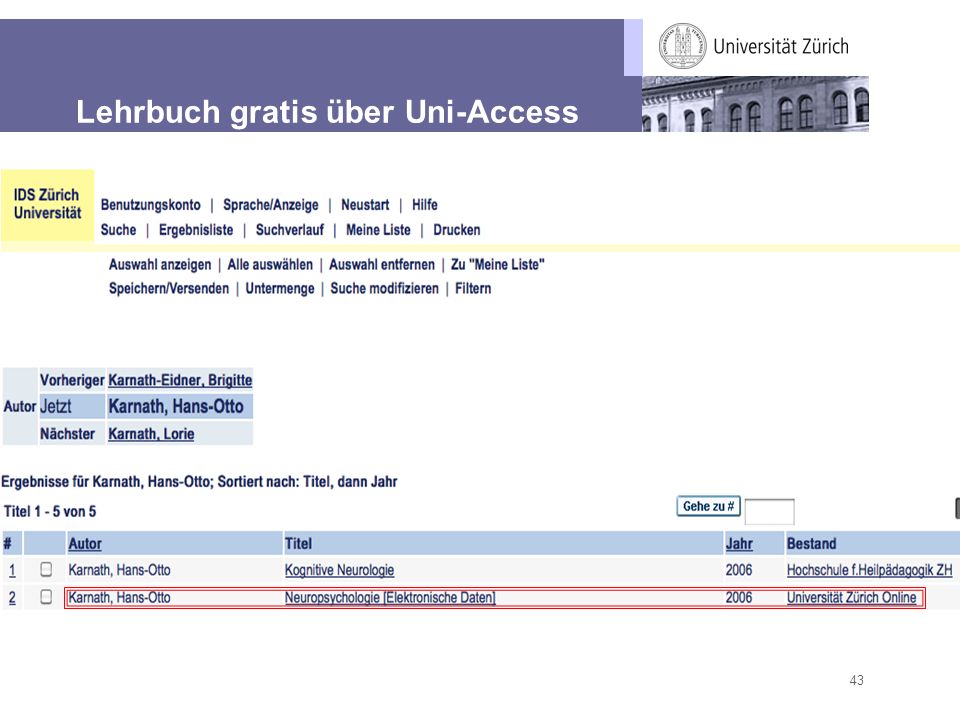Click current author Karnath, Hans-Otto heading
Viewport: 960px width, 720px height.
pyautogui.click(x=176, y=407)
